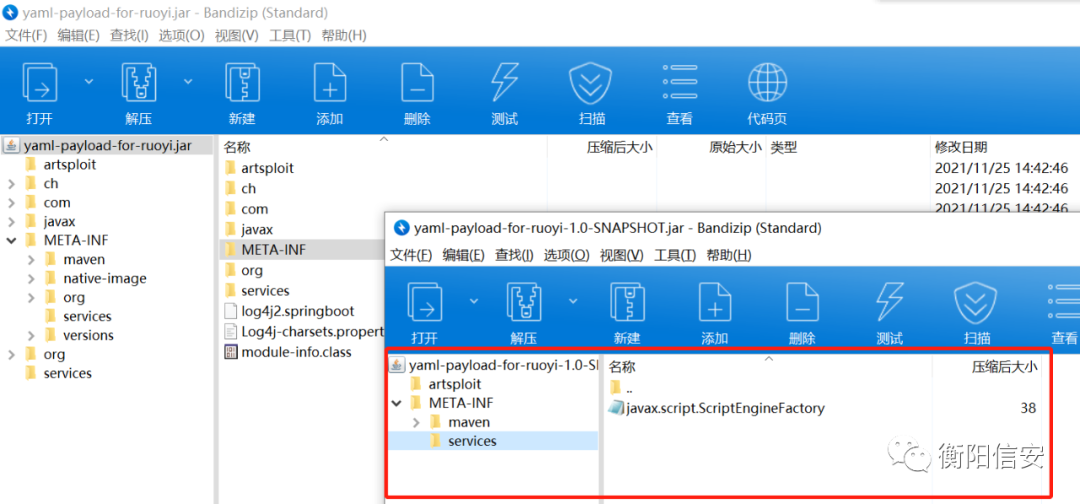Image resolution: width=1080 pixels, height=504 pixels.
Task: Open 选项(O) menu in back window
Action: pos(182,35)
